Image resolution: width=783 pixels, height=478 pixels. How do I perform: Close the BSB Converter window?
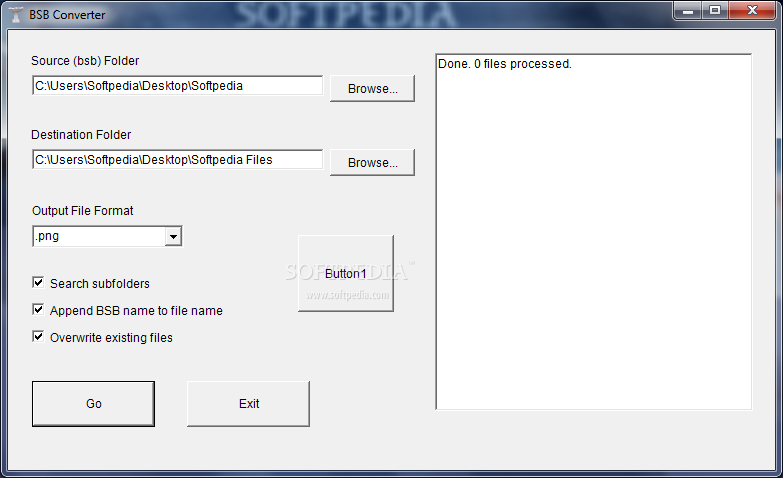(752, 10)
